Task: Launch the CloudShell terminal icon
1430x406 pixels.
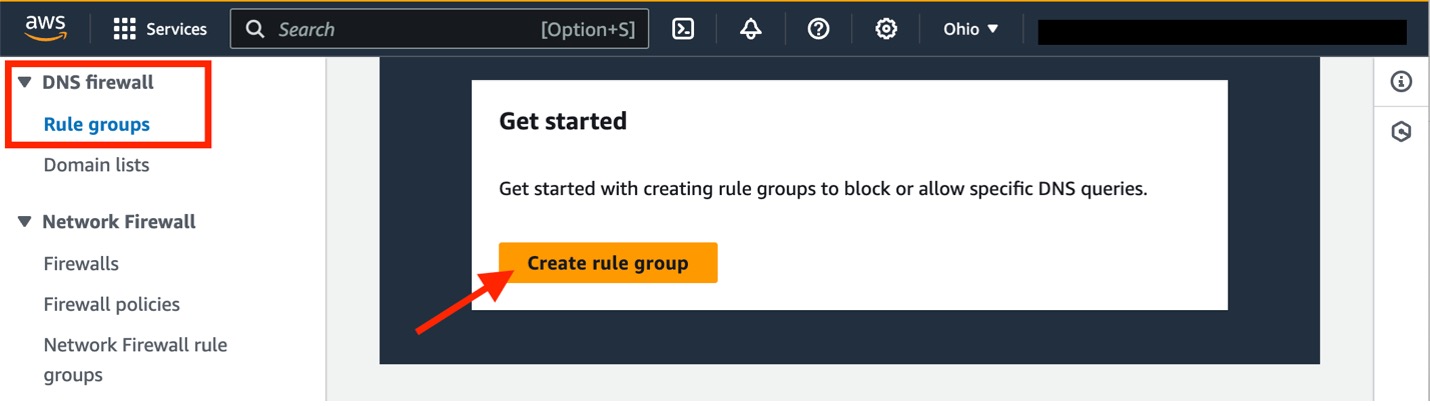Action: click(x=683, y=29)
